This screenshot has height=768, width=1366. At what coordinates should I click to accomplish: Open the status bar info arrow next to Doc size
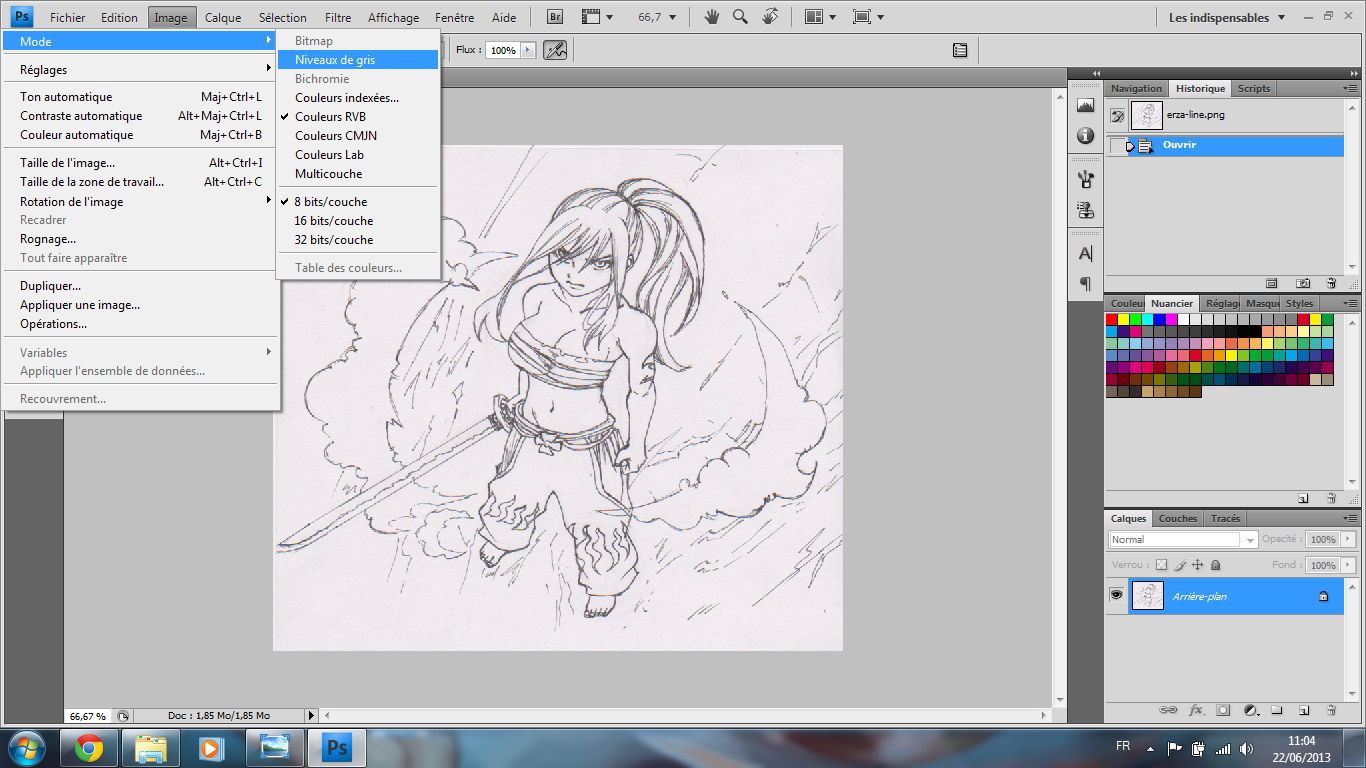pos(311,716)
